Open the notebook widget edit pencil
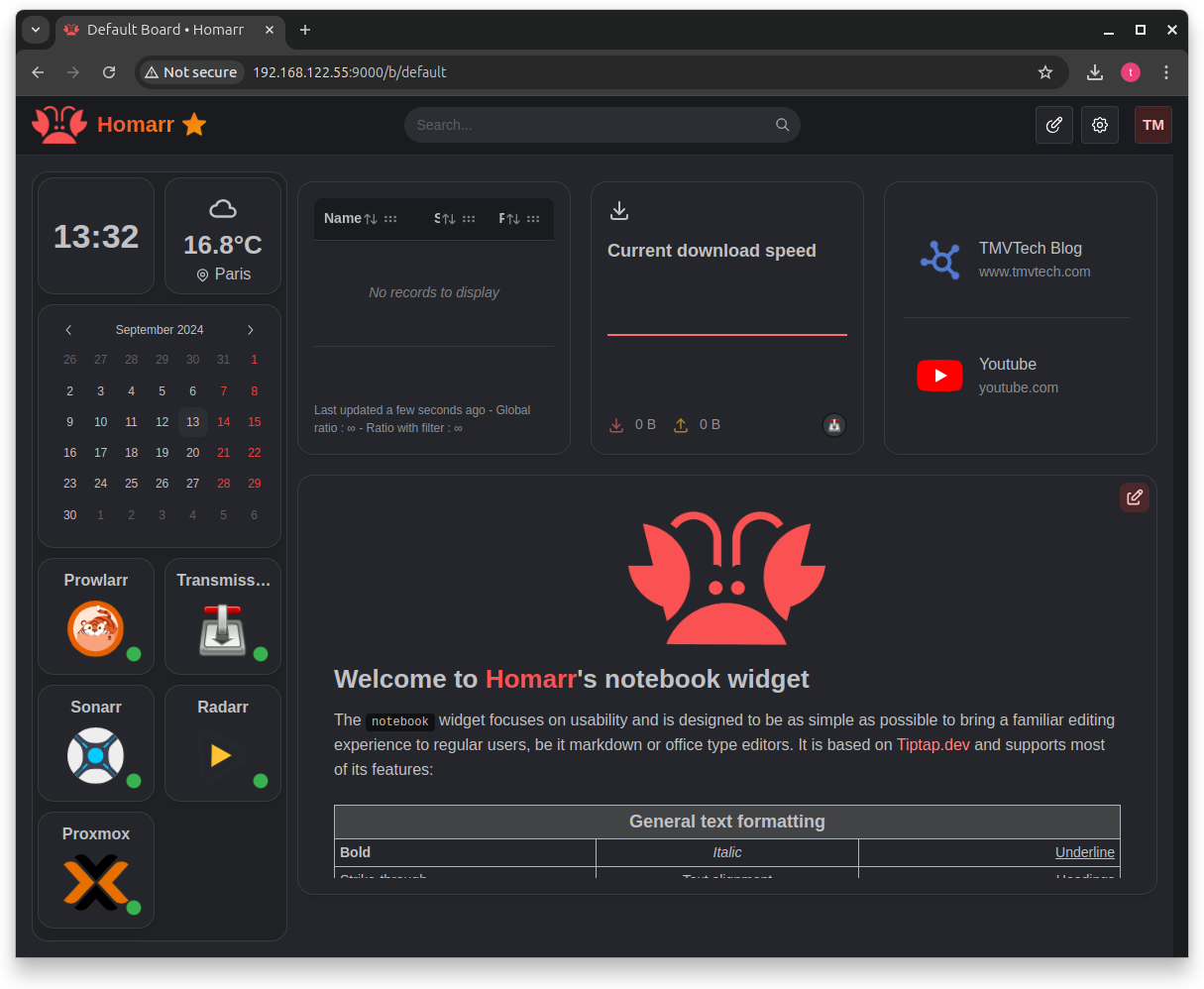The height and width of the screenshot is (989, 1204). 1134,496
